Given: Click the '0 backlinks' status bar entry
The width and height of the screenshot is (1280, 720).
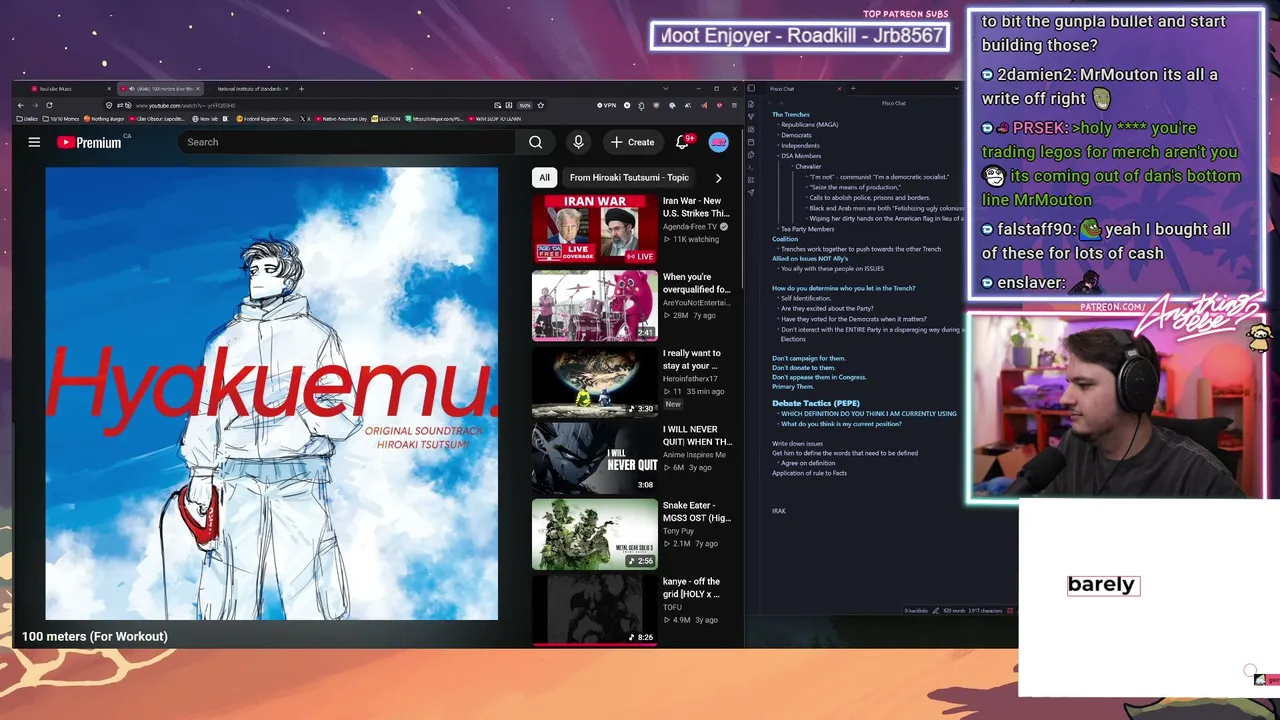Looking at the screenshot, I should coord(916,610).
